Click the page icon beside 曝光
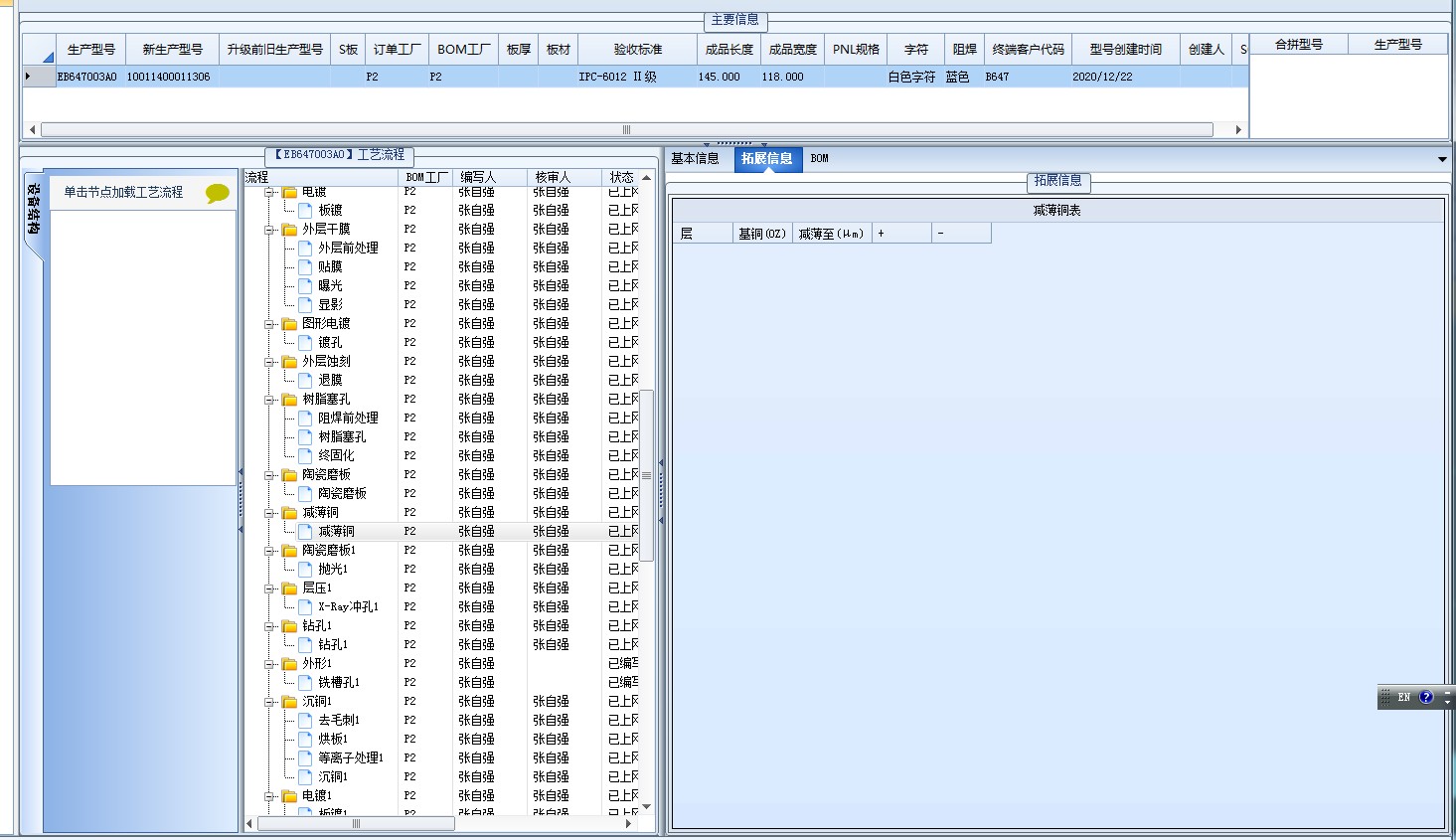The height and width of the screenshot is (840, 1456). [305, 286]
